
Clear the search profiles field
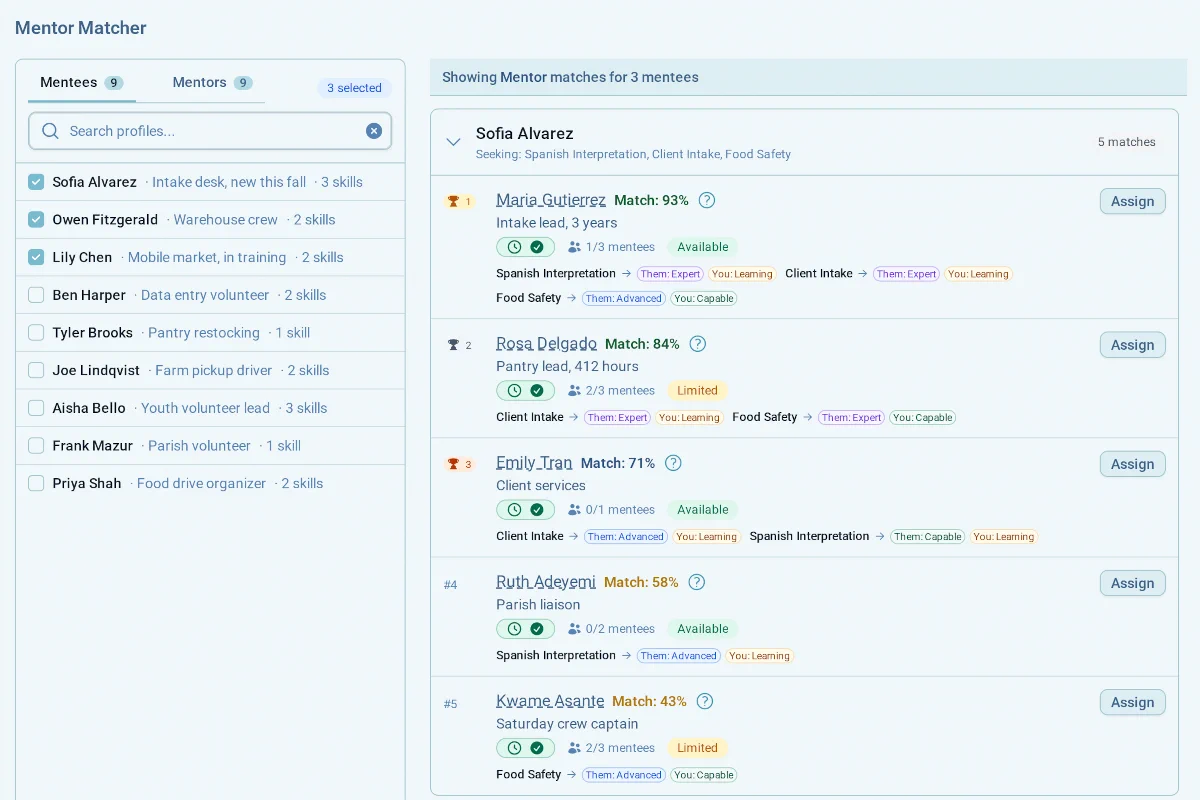point(374,131)
